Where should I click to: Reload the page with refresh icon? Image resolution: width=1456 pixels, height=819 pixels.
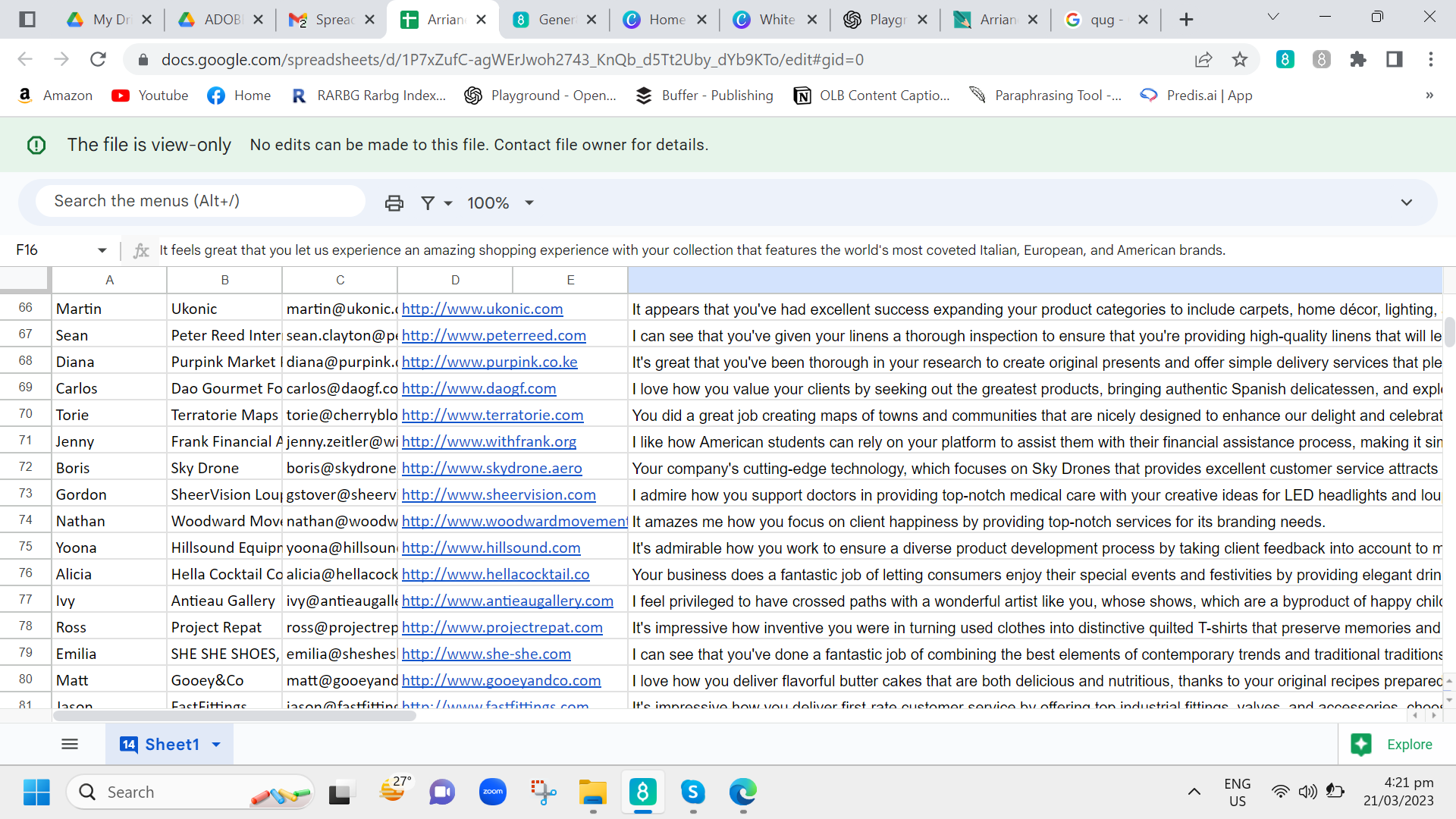coord(98,60)
